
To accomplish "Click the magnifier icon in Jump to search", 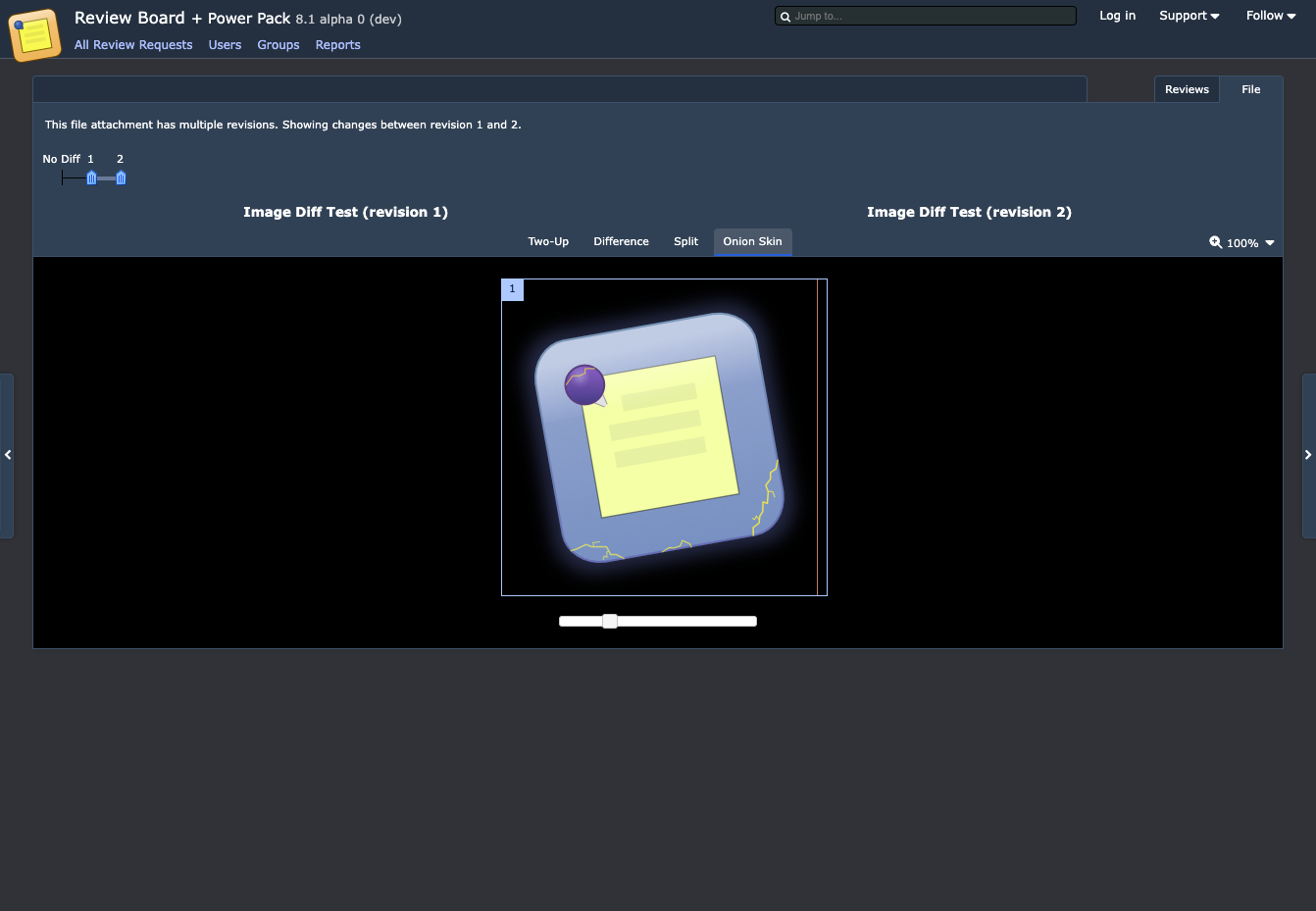I will coord(785,17).
